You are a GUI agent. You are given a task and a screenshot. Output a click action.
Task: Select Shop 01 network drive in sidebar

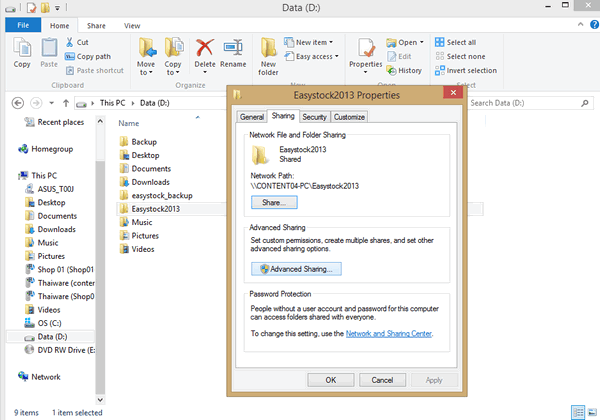(59, 270)
